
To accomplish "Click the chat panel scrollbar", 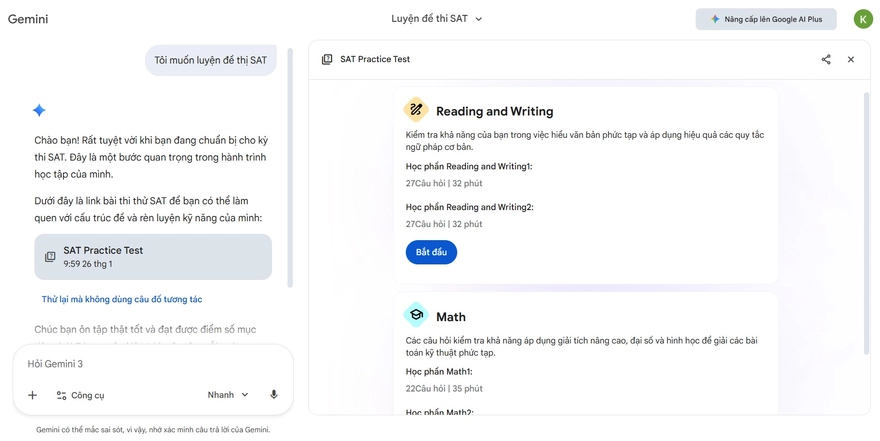I will click(290, 167).
